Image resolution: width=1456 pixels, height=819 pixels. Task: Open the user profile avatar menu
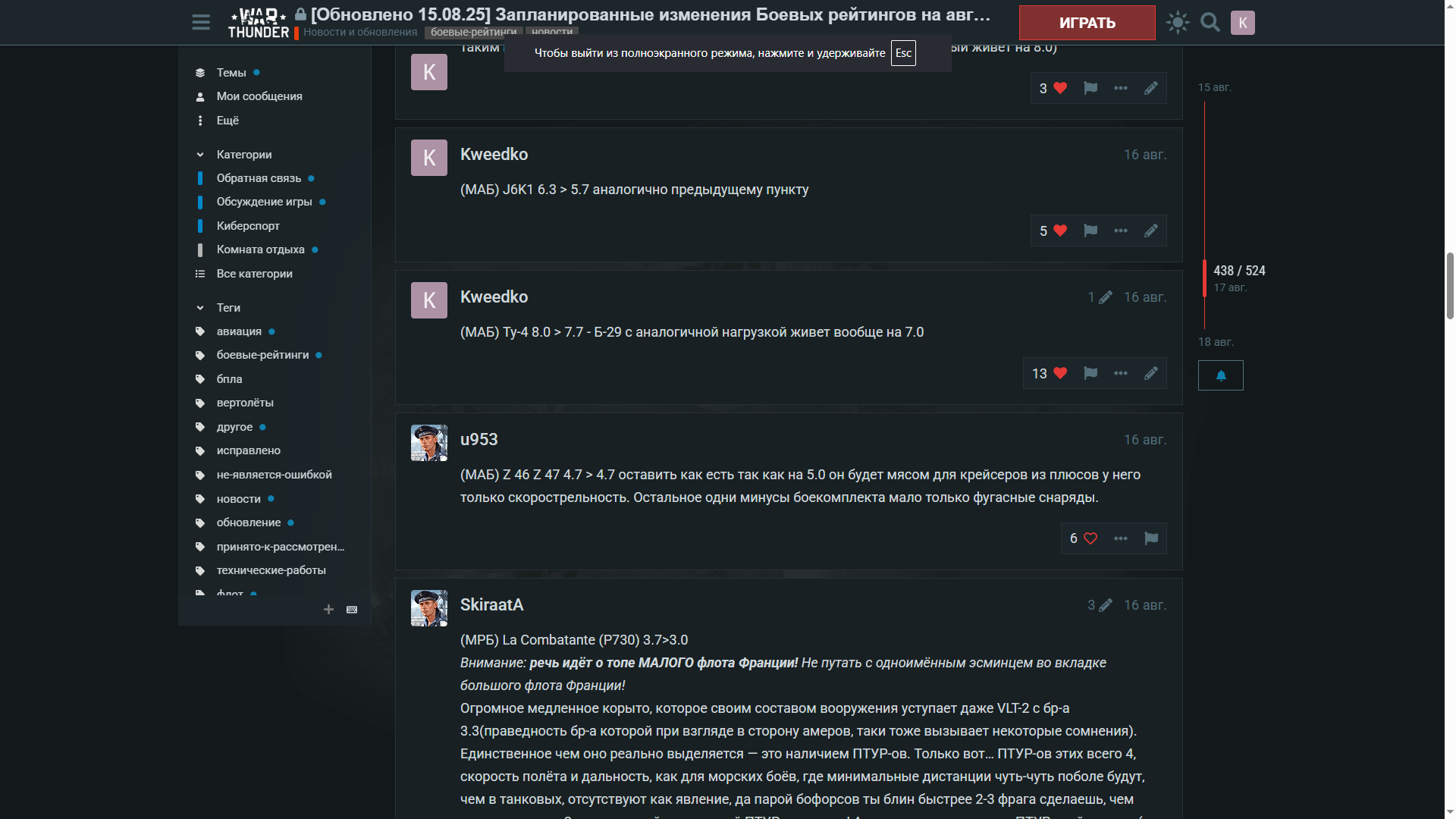[x=1242, y=23]
